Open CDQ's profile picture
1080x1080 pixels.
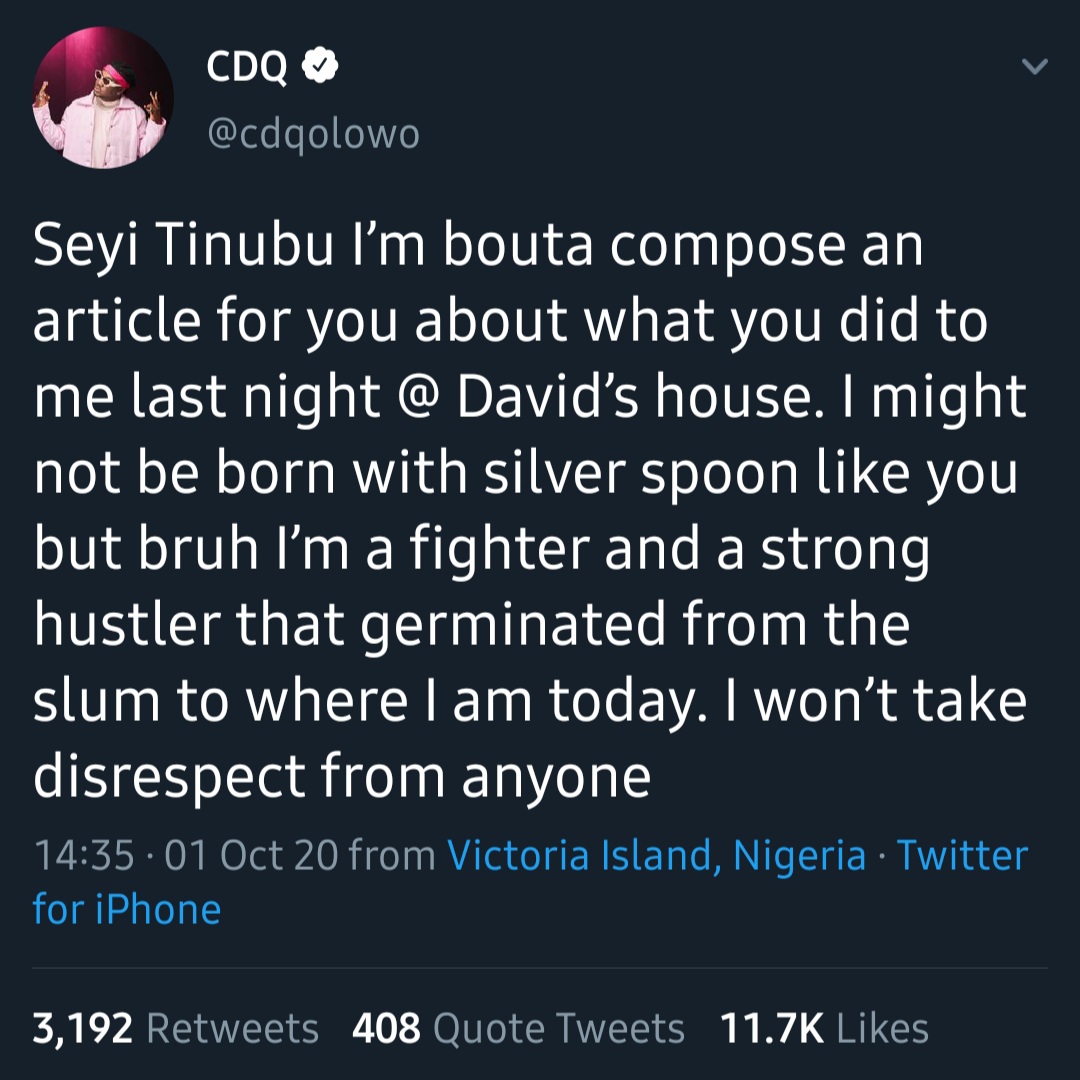tap(103, 98)
